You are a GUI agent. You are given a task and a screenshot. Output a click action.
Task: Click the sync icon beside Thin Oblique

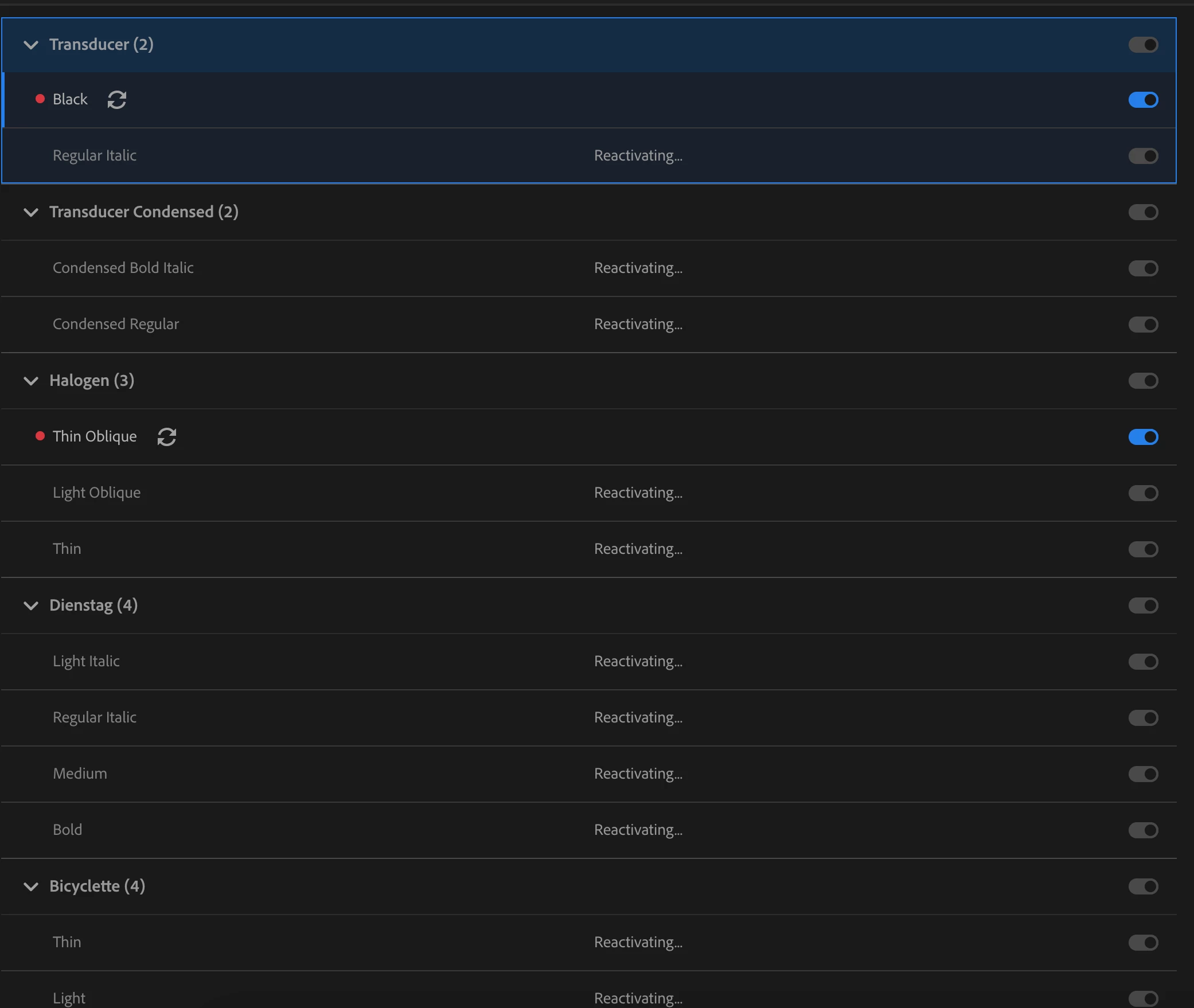pos(166,437)
